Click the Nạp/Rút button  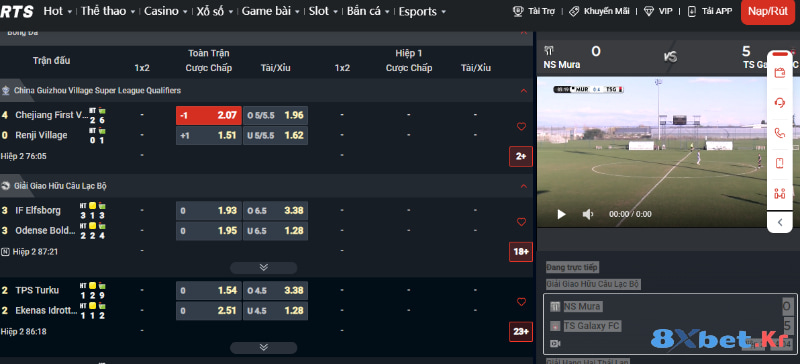pyautogui.click(x=768, y=12)
